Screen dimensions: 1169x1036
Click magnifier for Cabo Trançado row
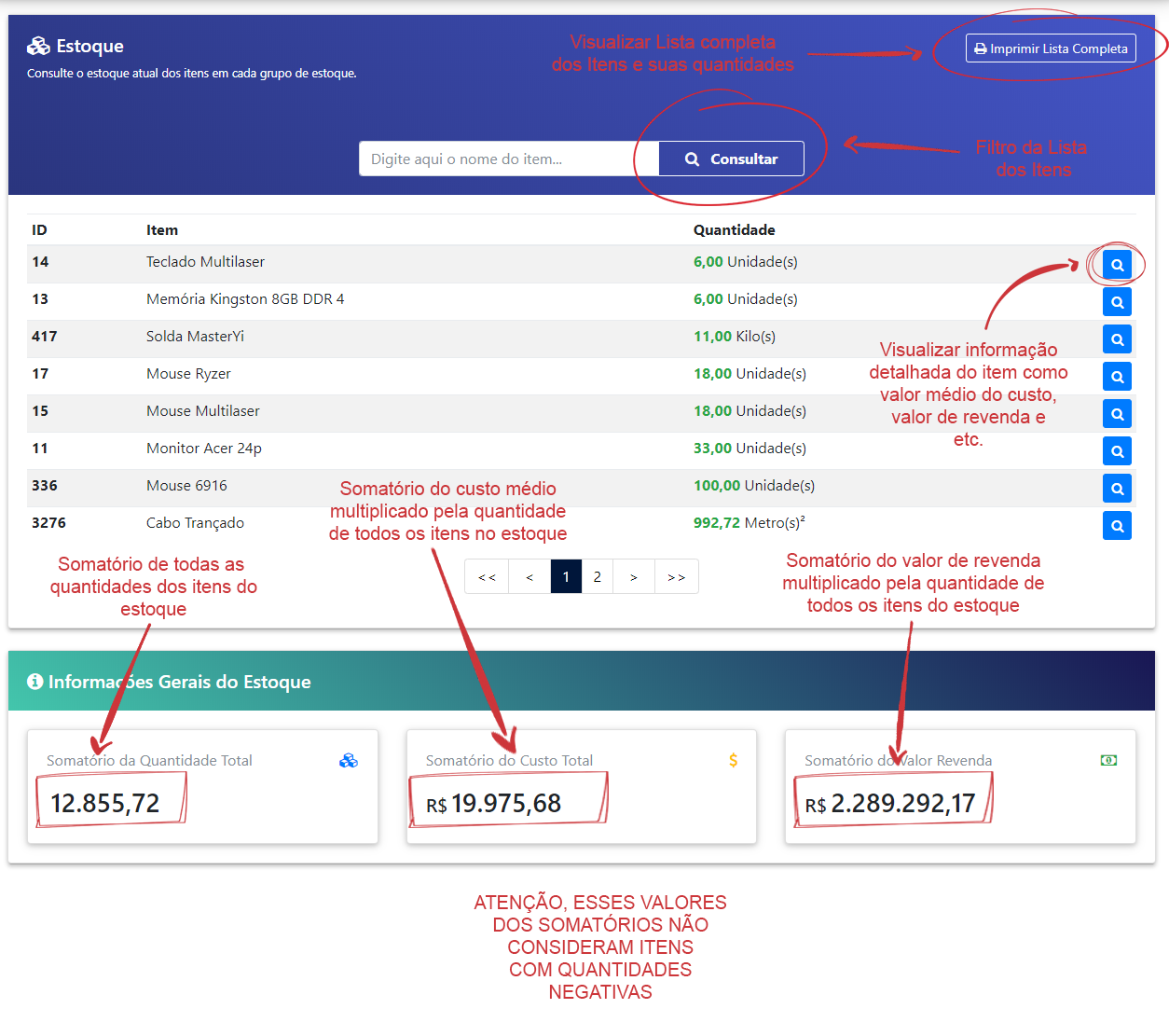click(x=1117, y=526)
